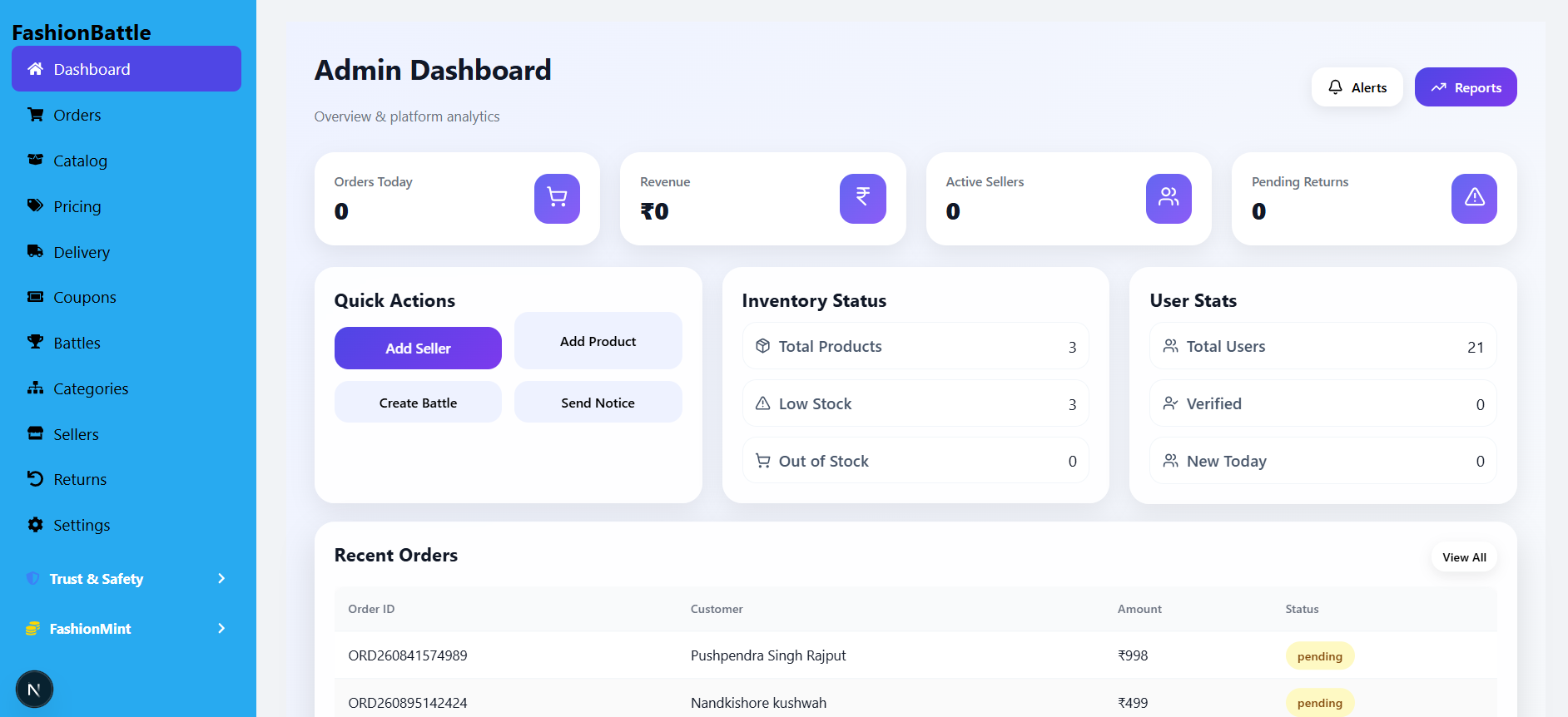This screenshot has width=1568, height=717.
Task: Click the Categories sitemap icon in sidebar
Action: click(35, 388)
